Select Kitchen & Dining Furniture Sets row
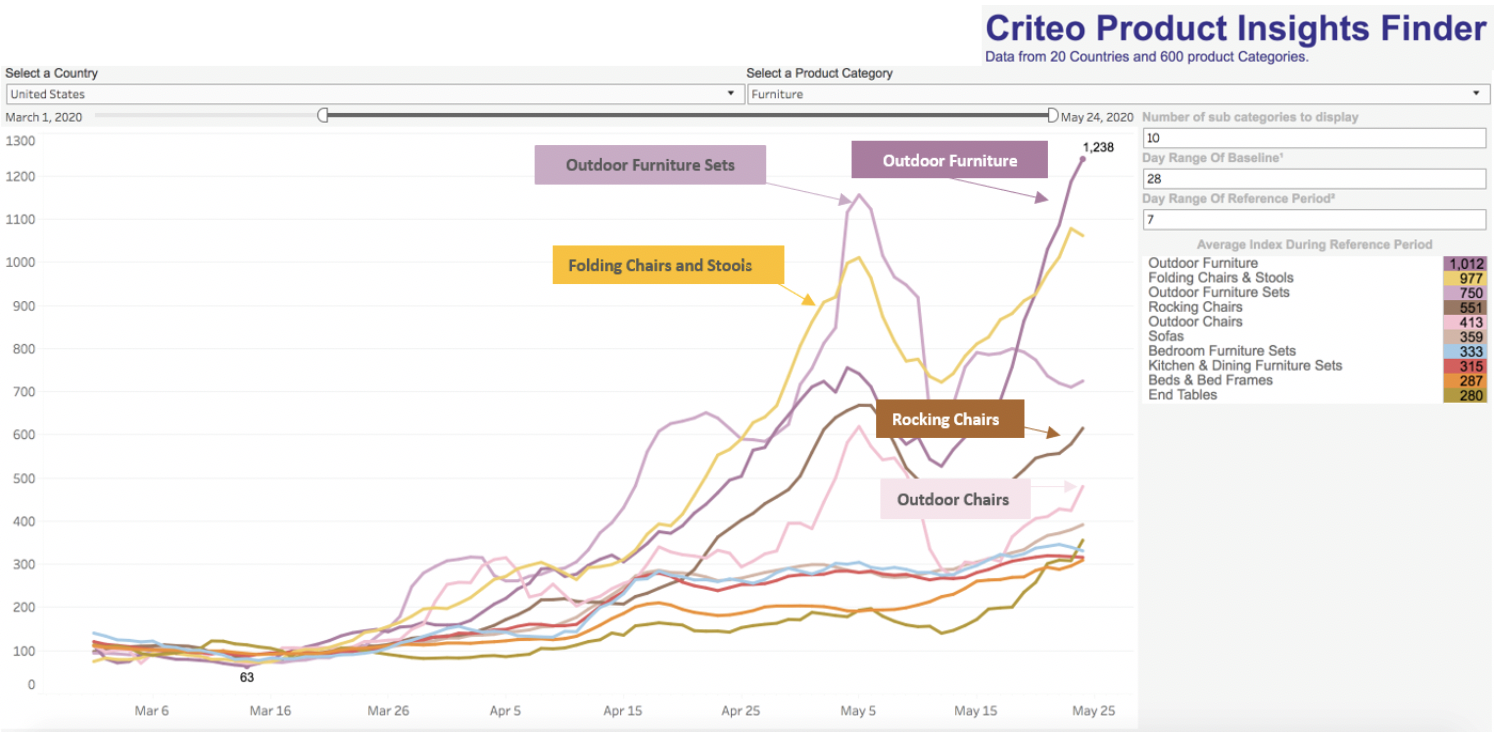Viewport: 1496px width, 732px height. 1317,366
